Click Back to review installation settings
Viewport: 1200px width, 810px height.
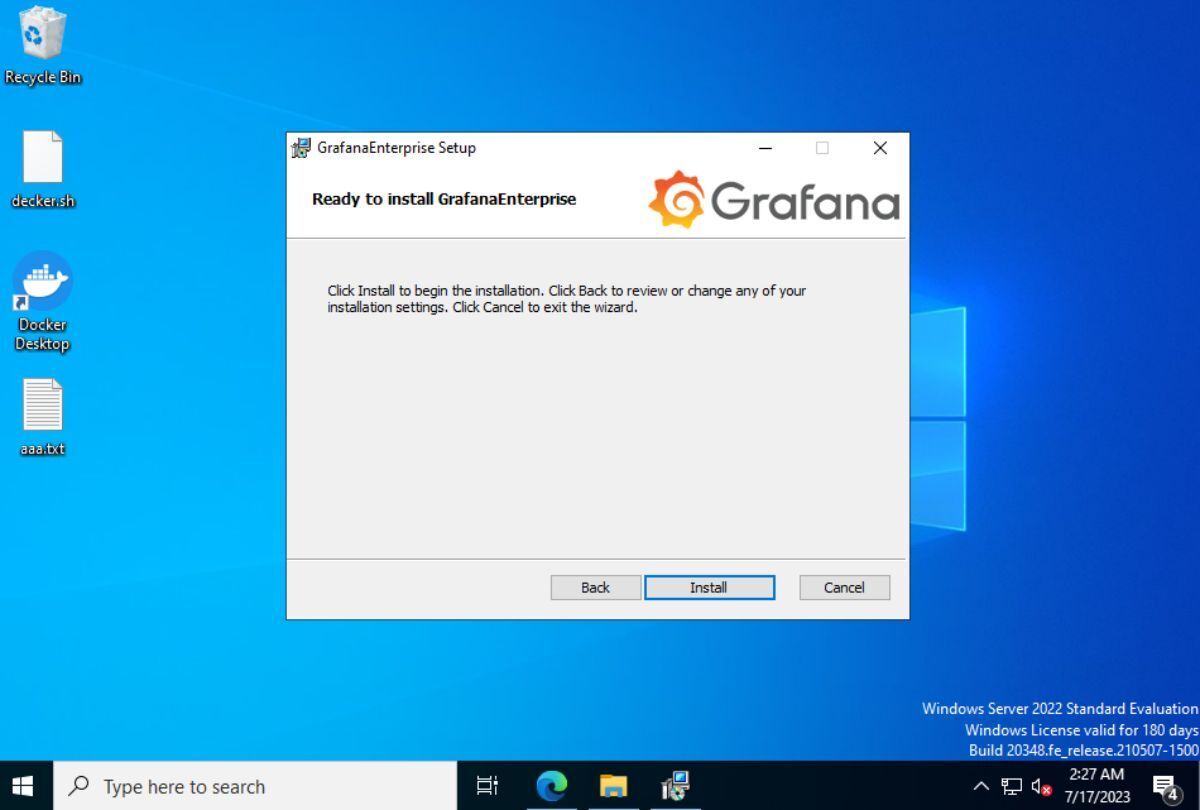click(x=595, y=587)
